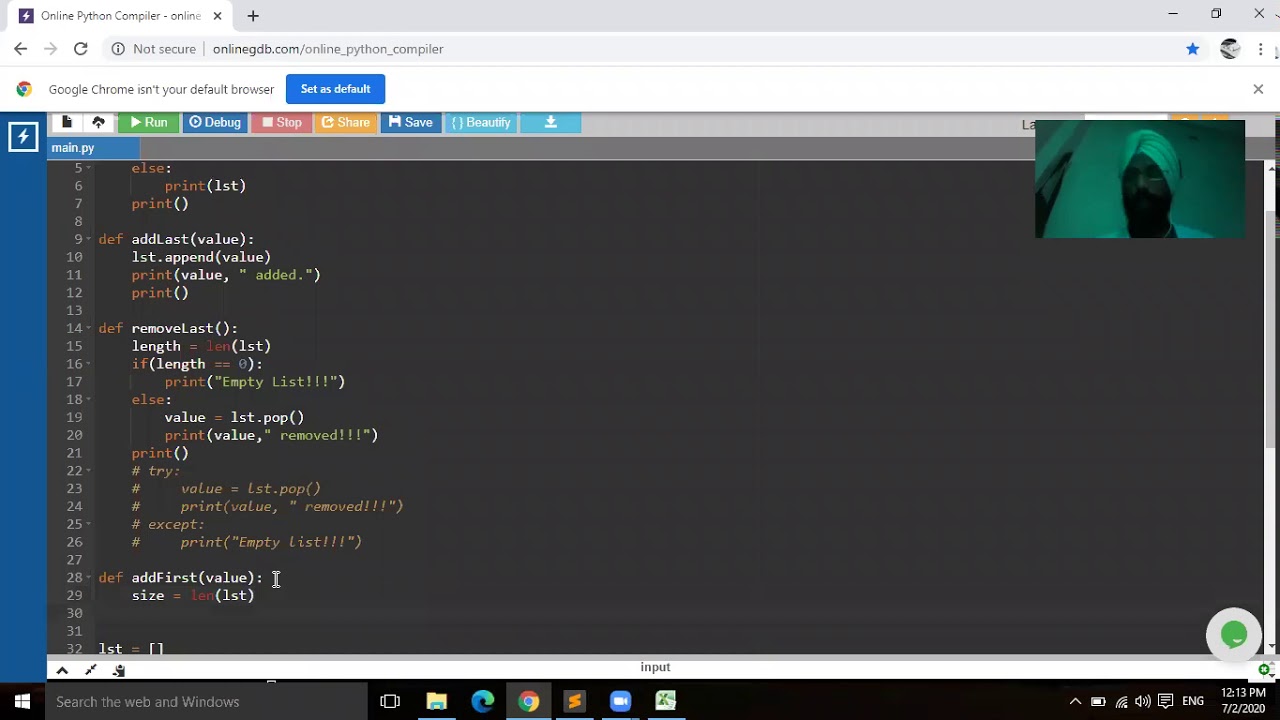Open Sublime Text from the taskbar
Image resolution: width=1280 pixels, height=720 pixels.
point(574,701)
